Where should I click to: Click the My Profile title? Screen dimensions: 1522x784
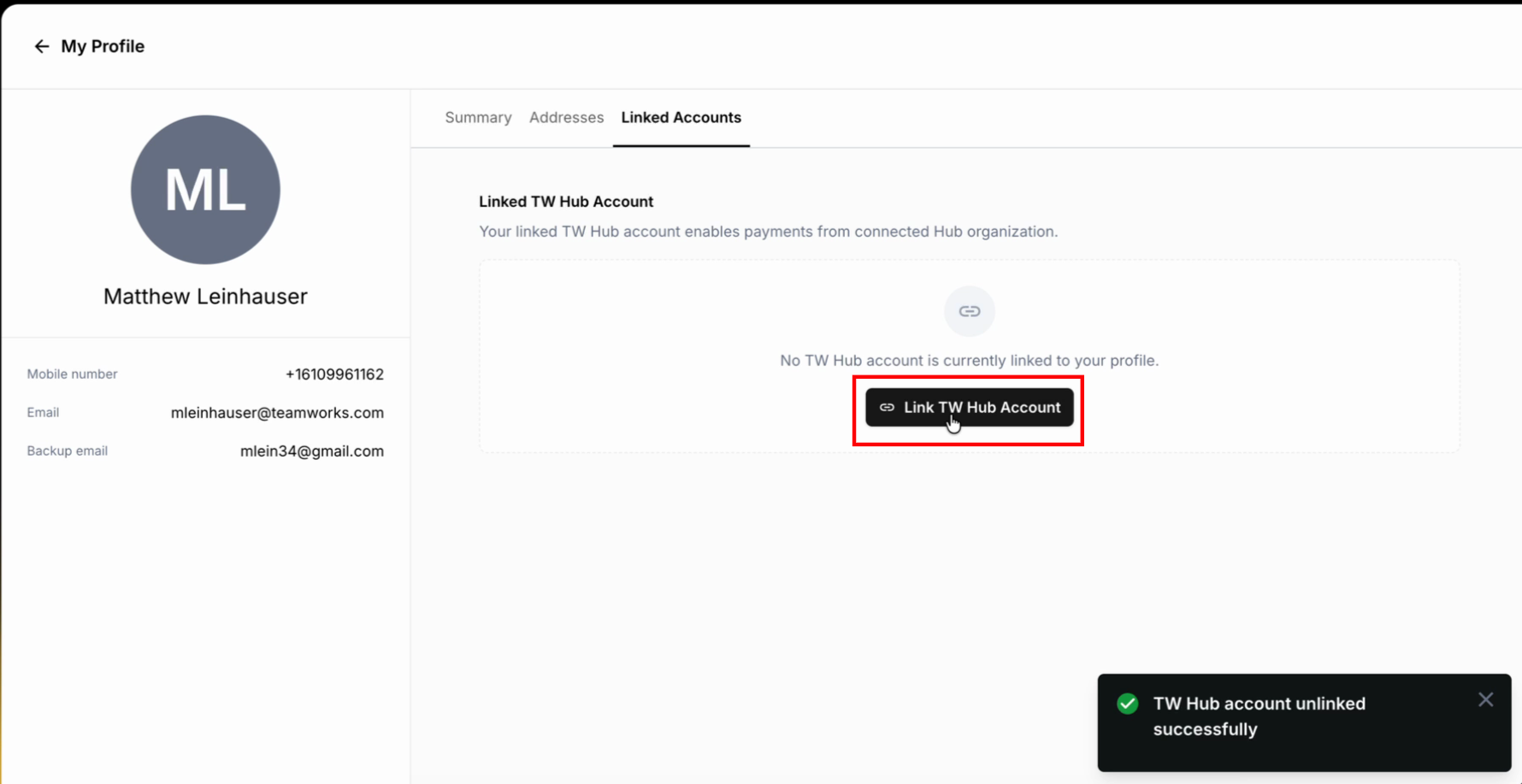coord(103,46)
